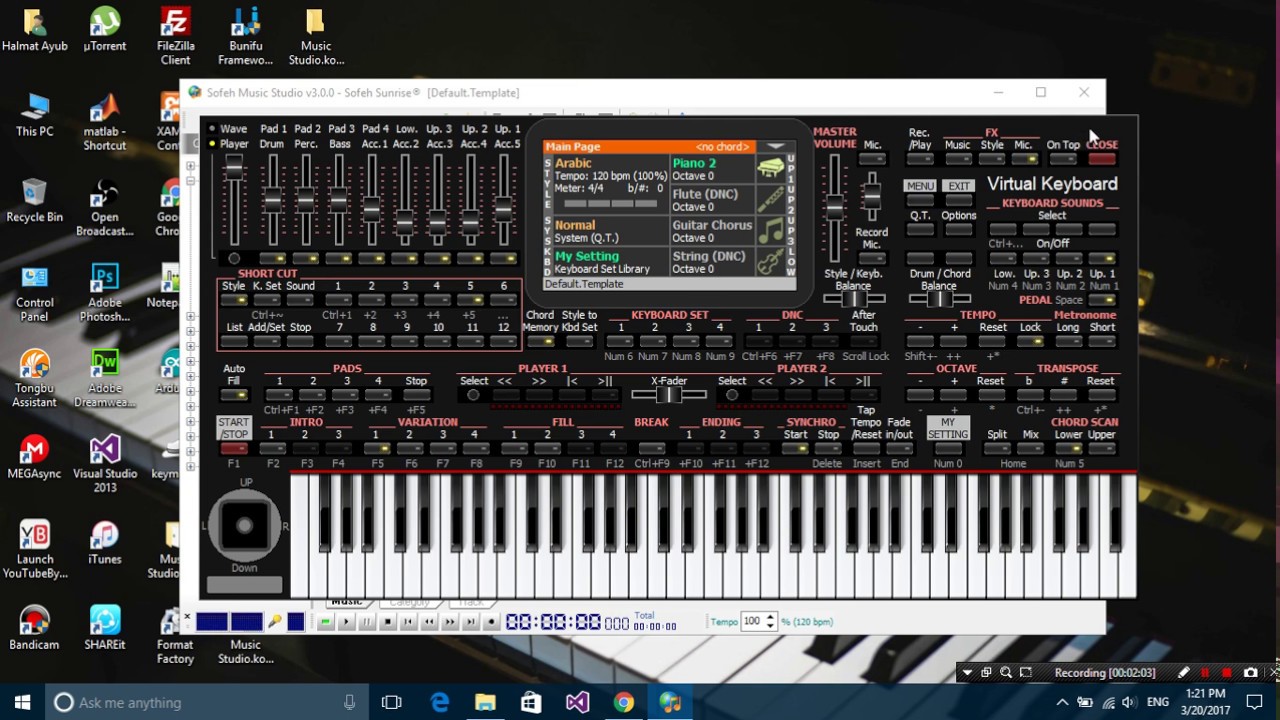Screen dimensions: 1280x720
Task: Toggle the Tempo Lock button
Action: [x=1030, y=343]
